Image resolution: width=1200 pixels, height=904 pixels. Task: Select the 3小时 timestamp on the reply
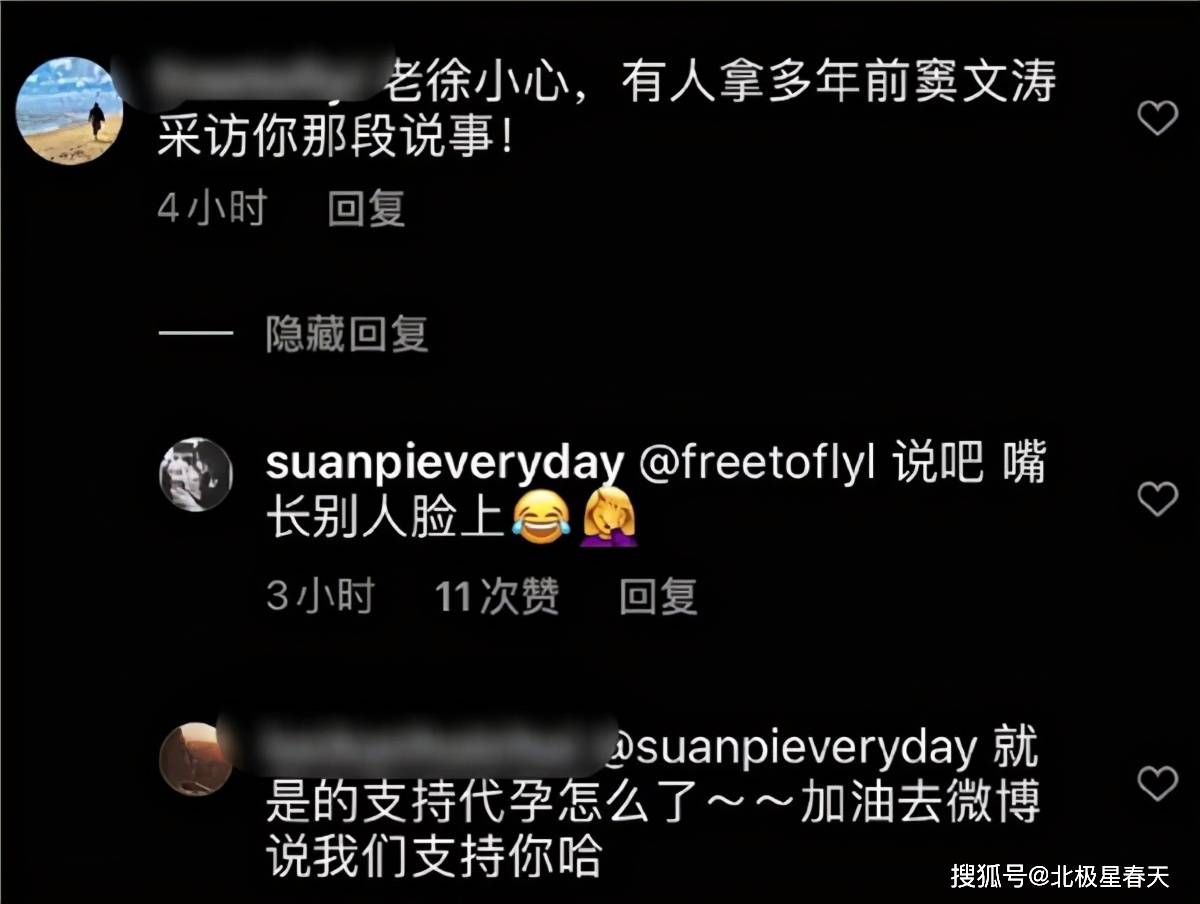click(320, 597)
